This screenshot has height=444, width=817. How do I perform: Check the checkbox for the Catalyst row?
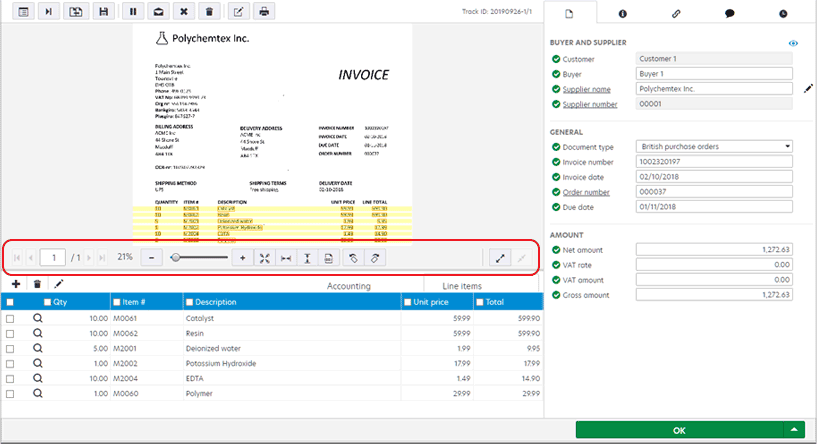10,318
